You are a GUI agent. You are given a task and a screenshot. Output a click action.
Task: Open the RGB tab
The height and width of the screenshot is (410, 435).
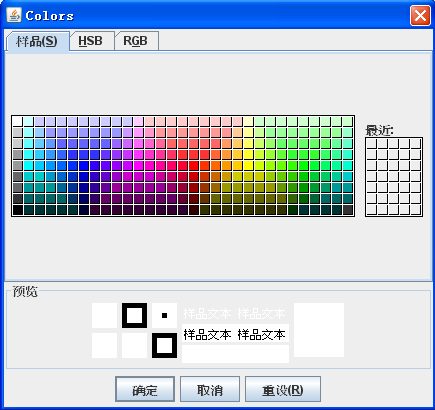[x=135, y=41]
